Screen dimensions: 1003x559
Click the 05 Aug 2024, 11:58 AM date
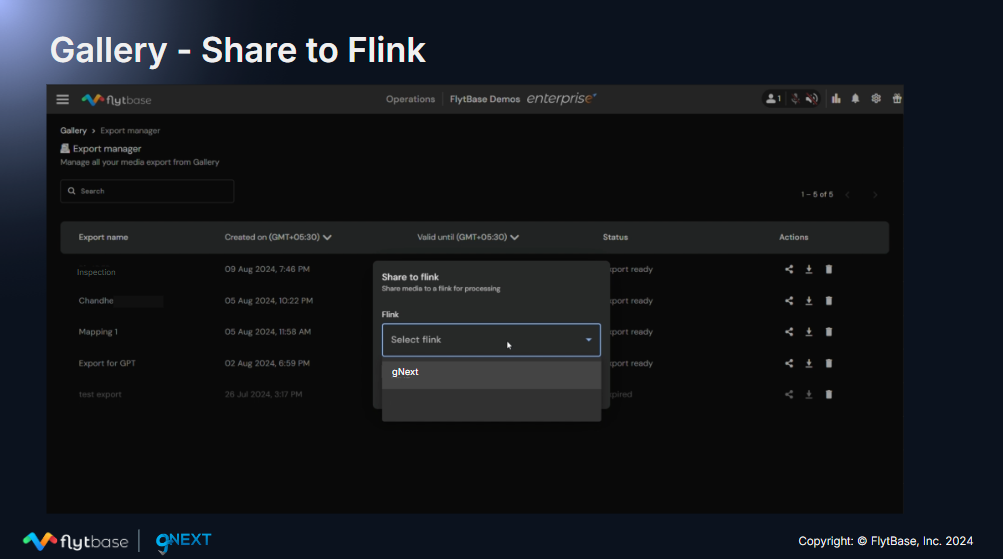point(267,332)
